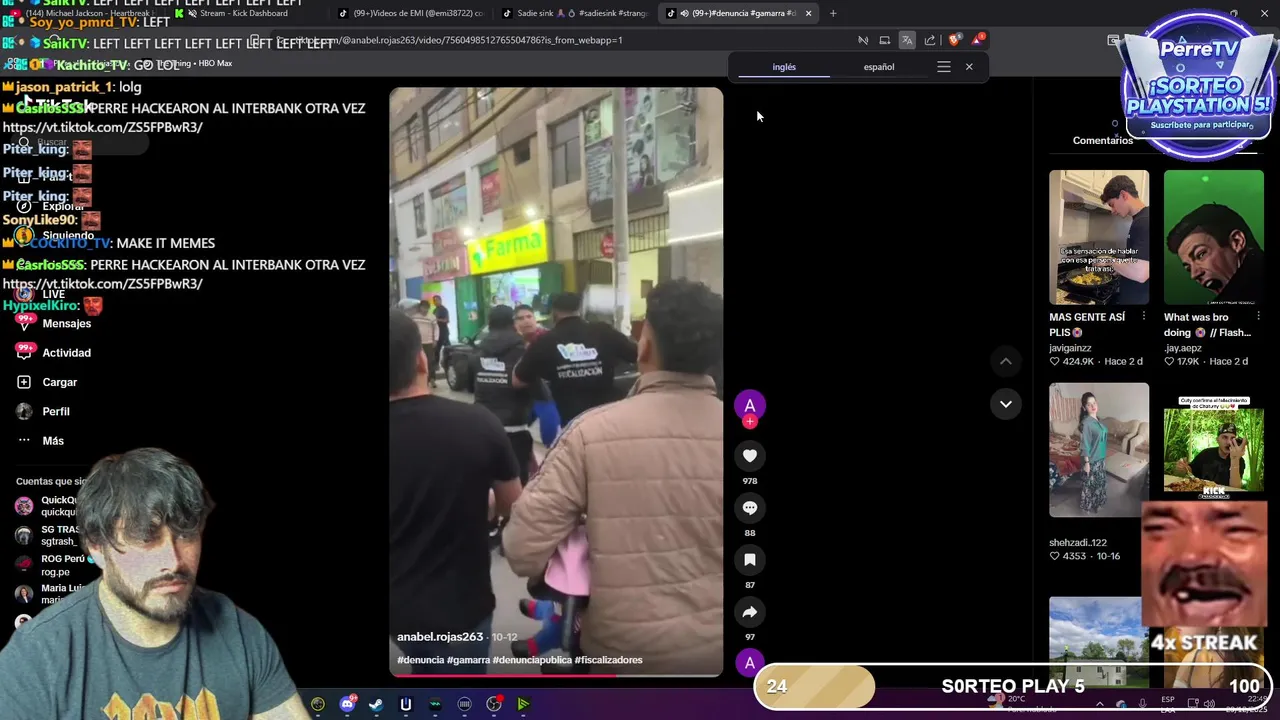Open the U app icon in taskbar
The width and height of the screenshot is (1280, 720).
pos(406,704)
